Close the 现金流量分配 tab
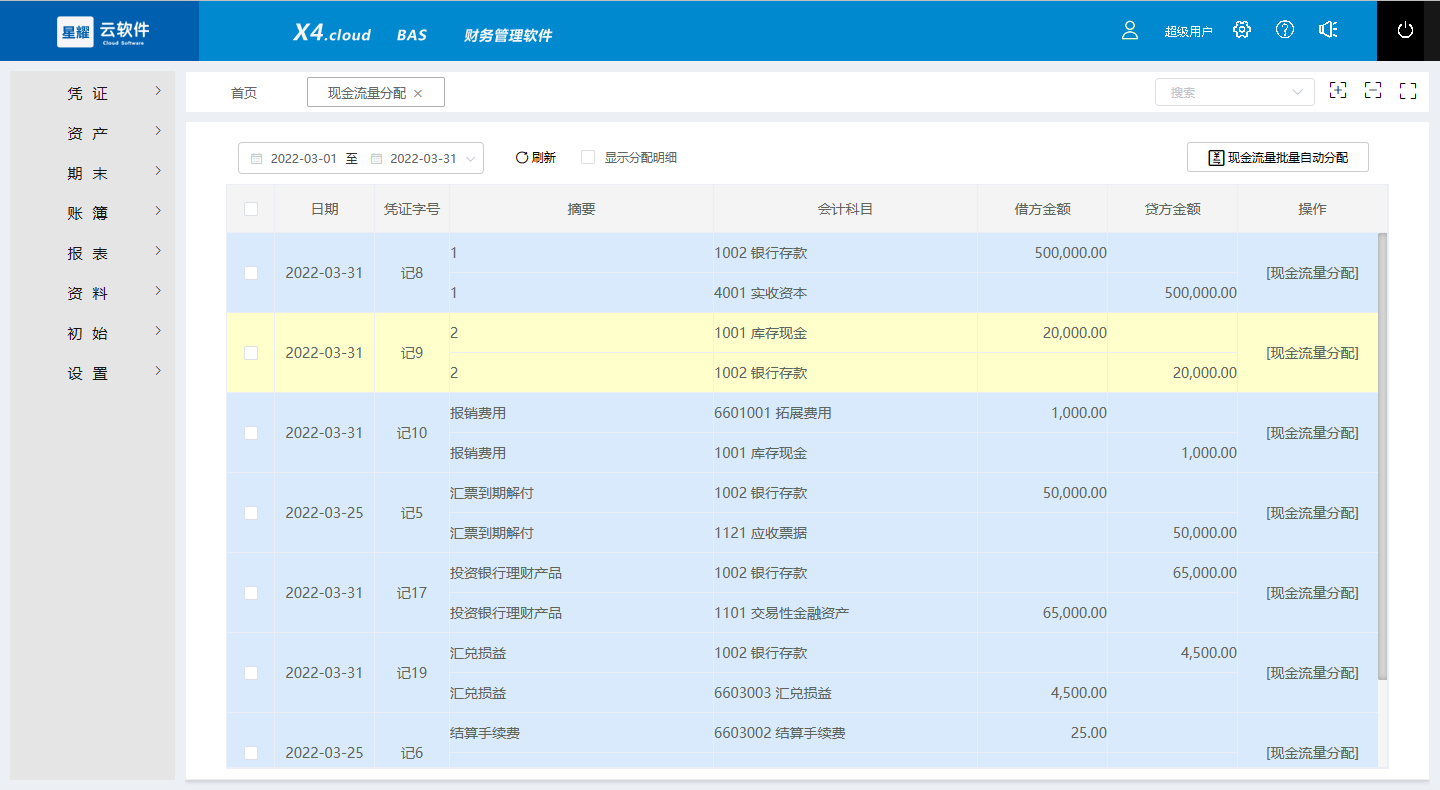Screen dimensions: 1440x790 click(418, 93)
